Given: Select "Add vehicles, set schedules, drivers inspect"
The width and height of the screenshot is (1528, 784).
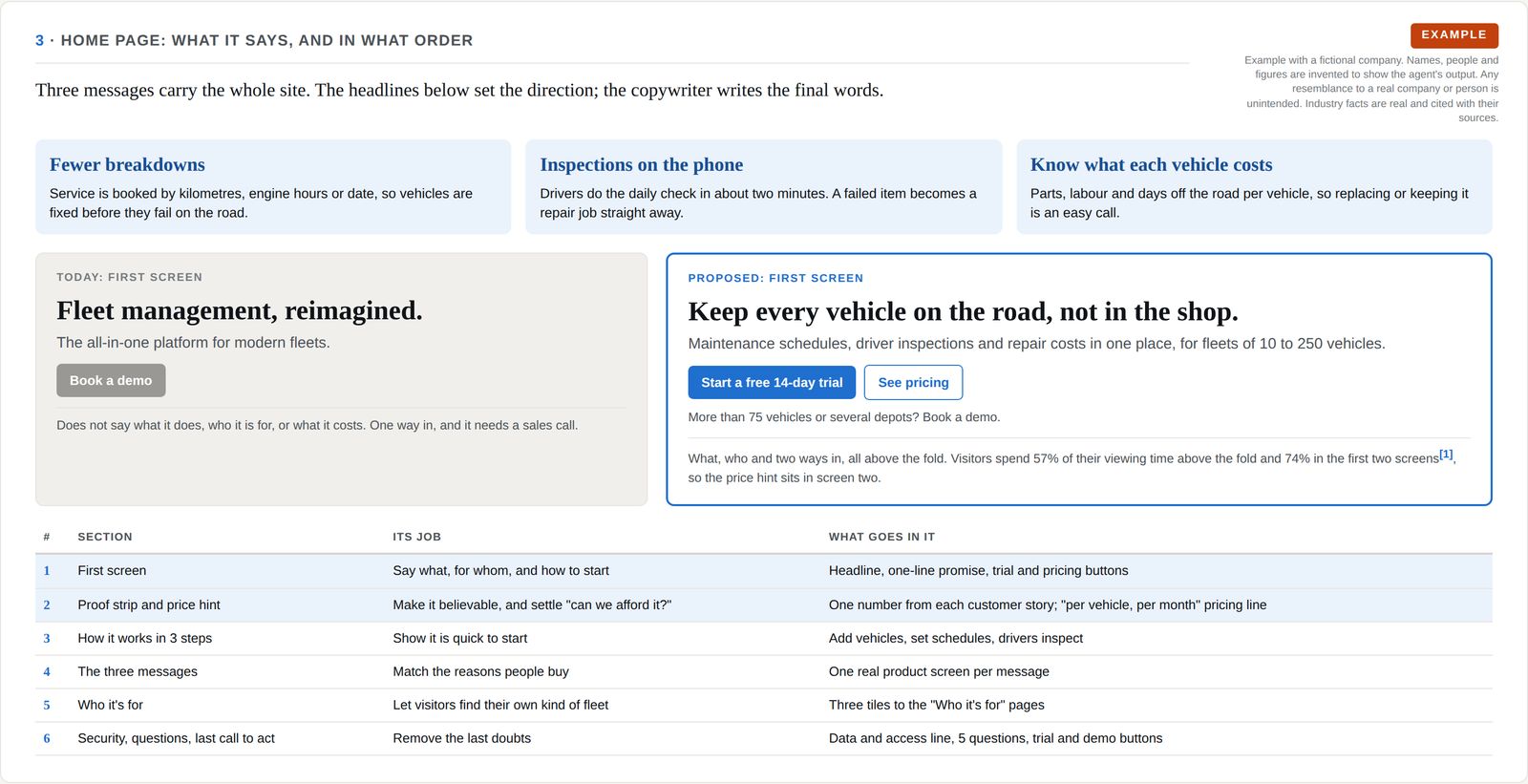Looking at the screenshot, I should pyautogui.click(x=956, y=638).
